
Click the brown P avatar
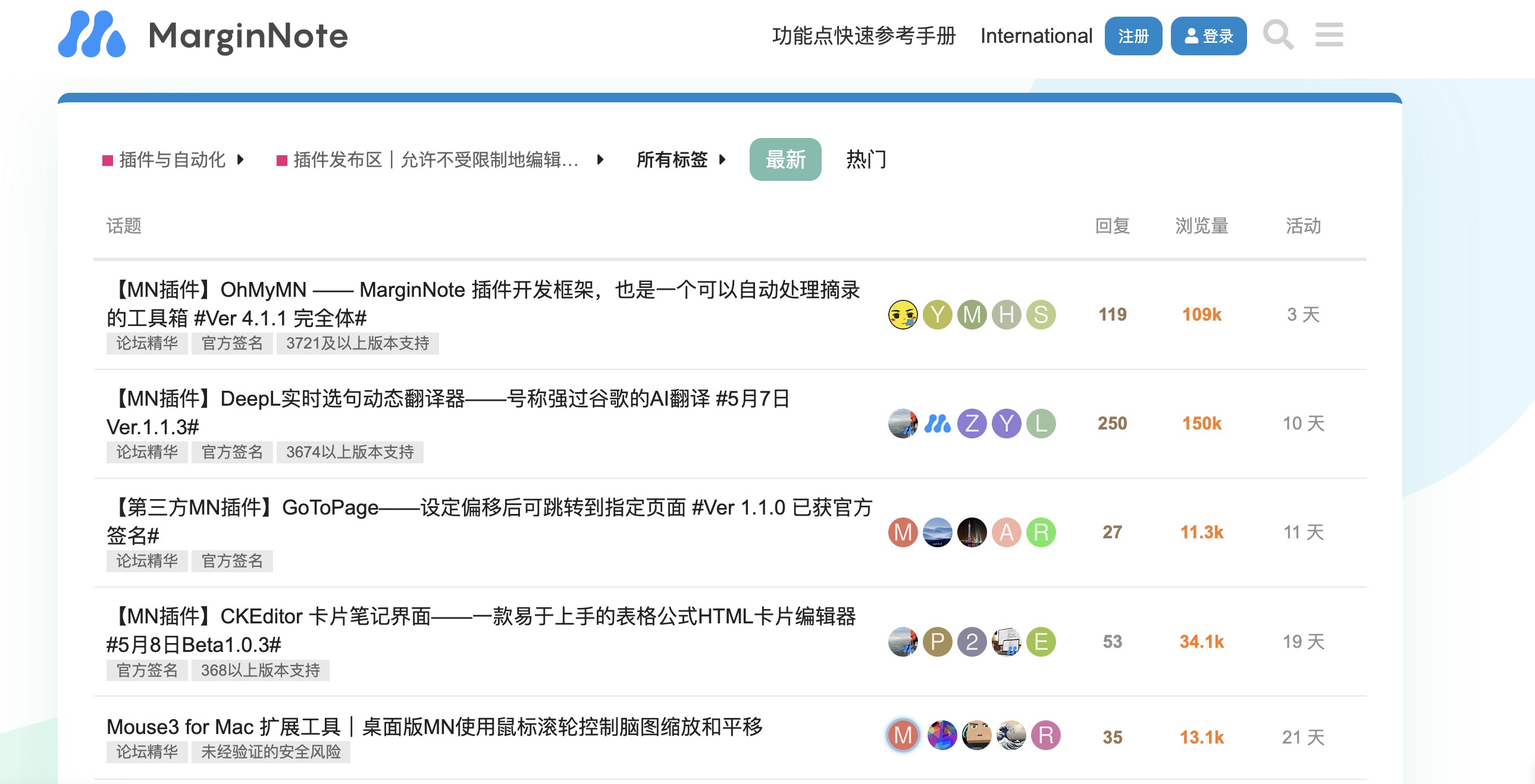click(x=936, y=642)
